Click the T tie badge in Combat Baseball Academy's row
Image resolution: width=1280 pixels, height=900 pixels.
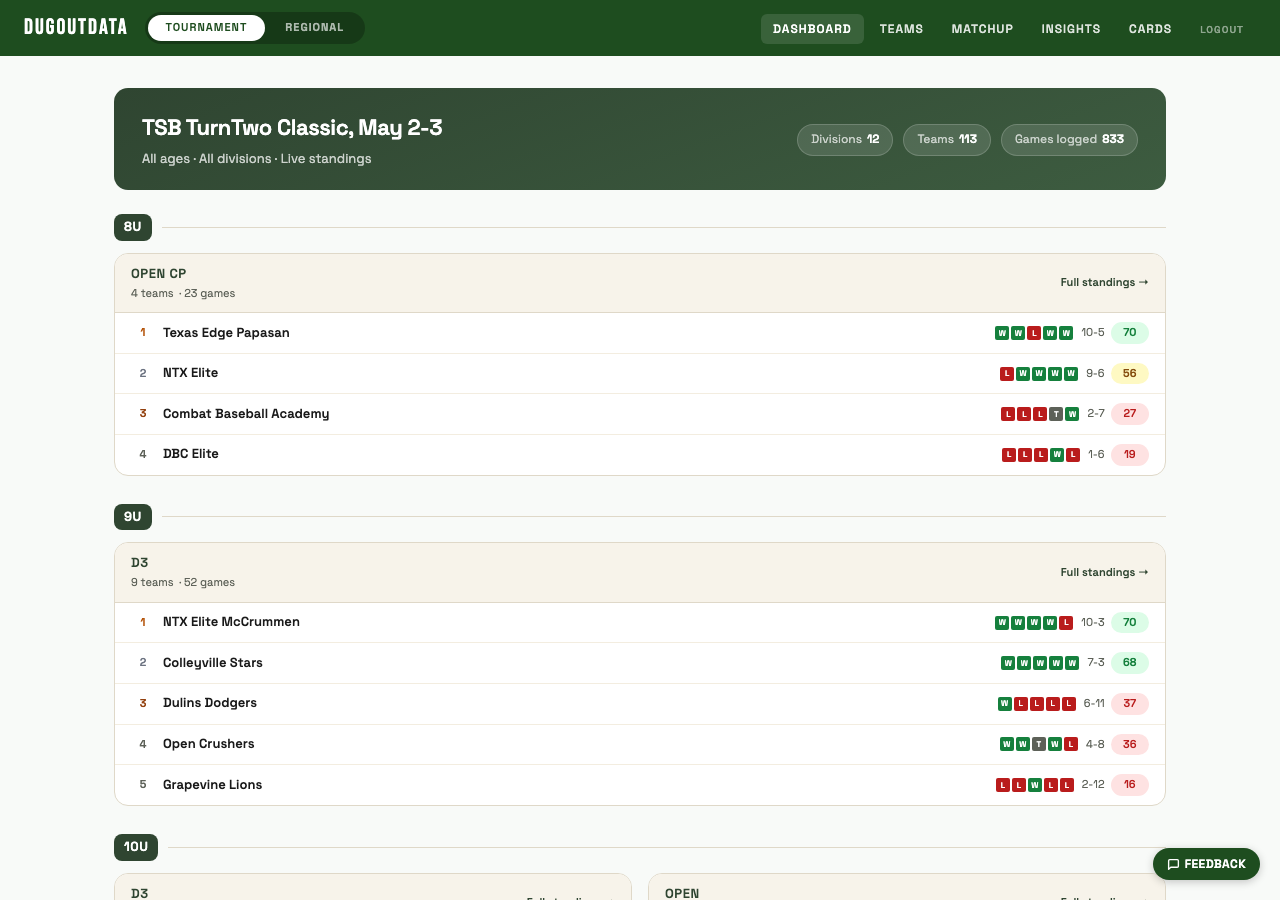(1056, 413)
